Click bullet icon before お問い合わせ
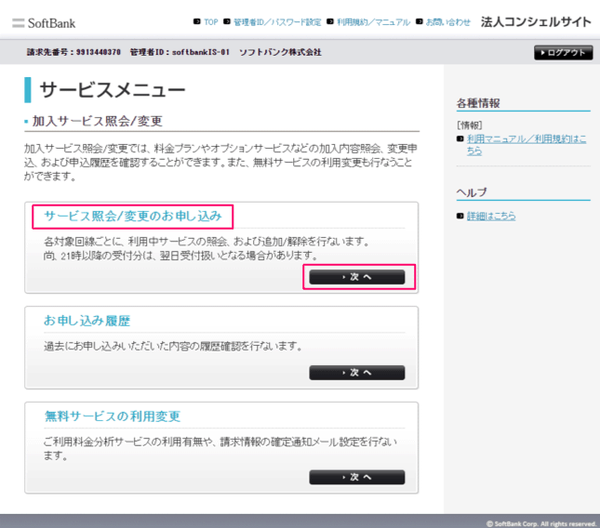Viewport: 600px width, 528px height. click(x=419, y=21)
